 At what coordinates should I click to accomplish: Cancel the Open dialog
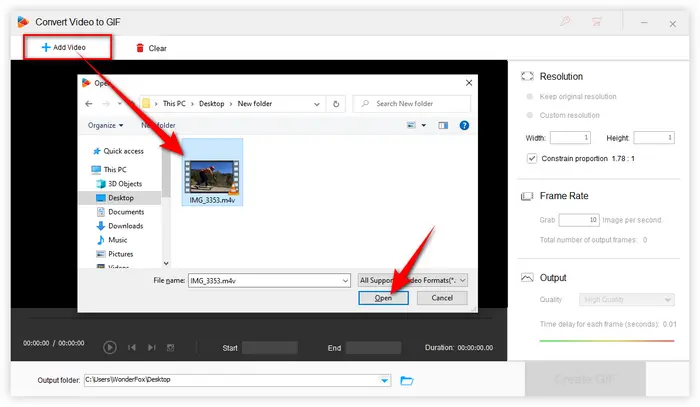click(442, 298)
